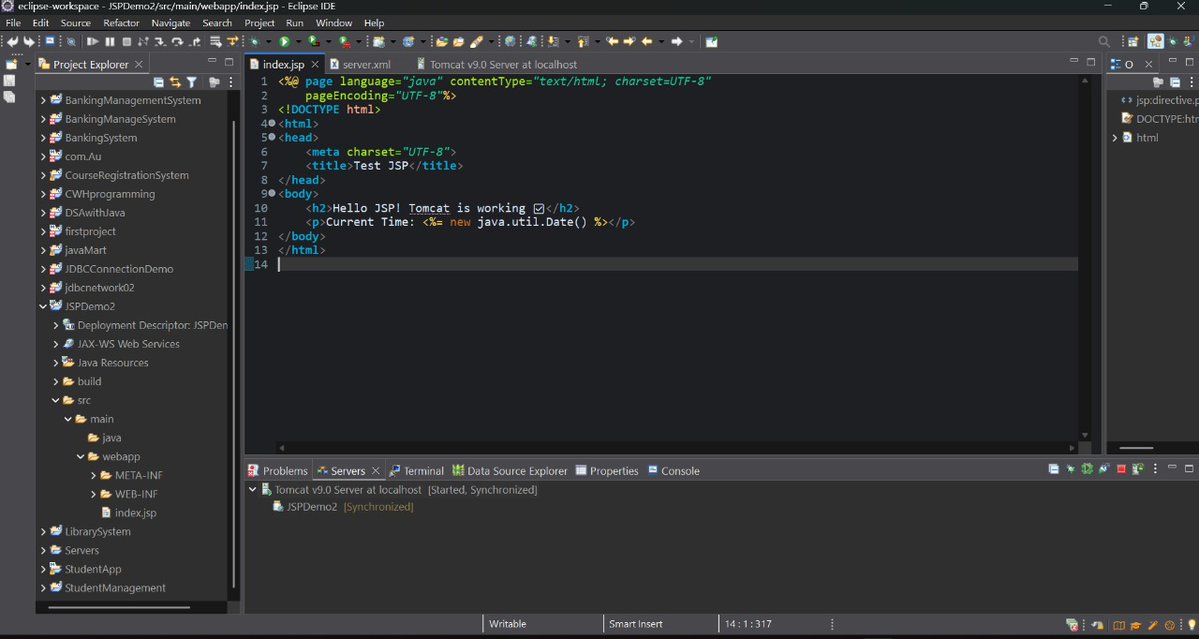This screenshot has width=1199, height=639.
Task: Toggle the fold marker on line 9 body
Action: (272, 193)
